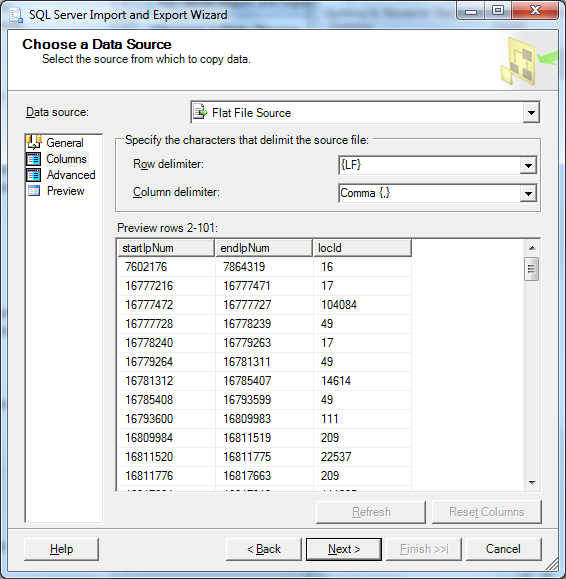Open Help for the wizard
566x579 pixels.
click(61, 549)
